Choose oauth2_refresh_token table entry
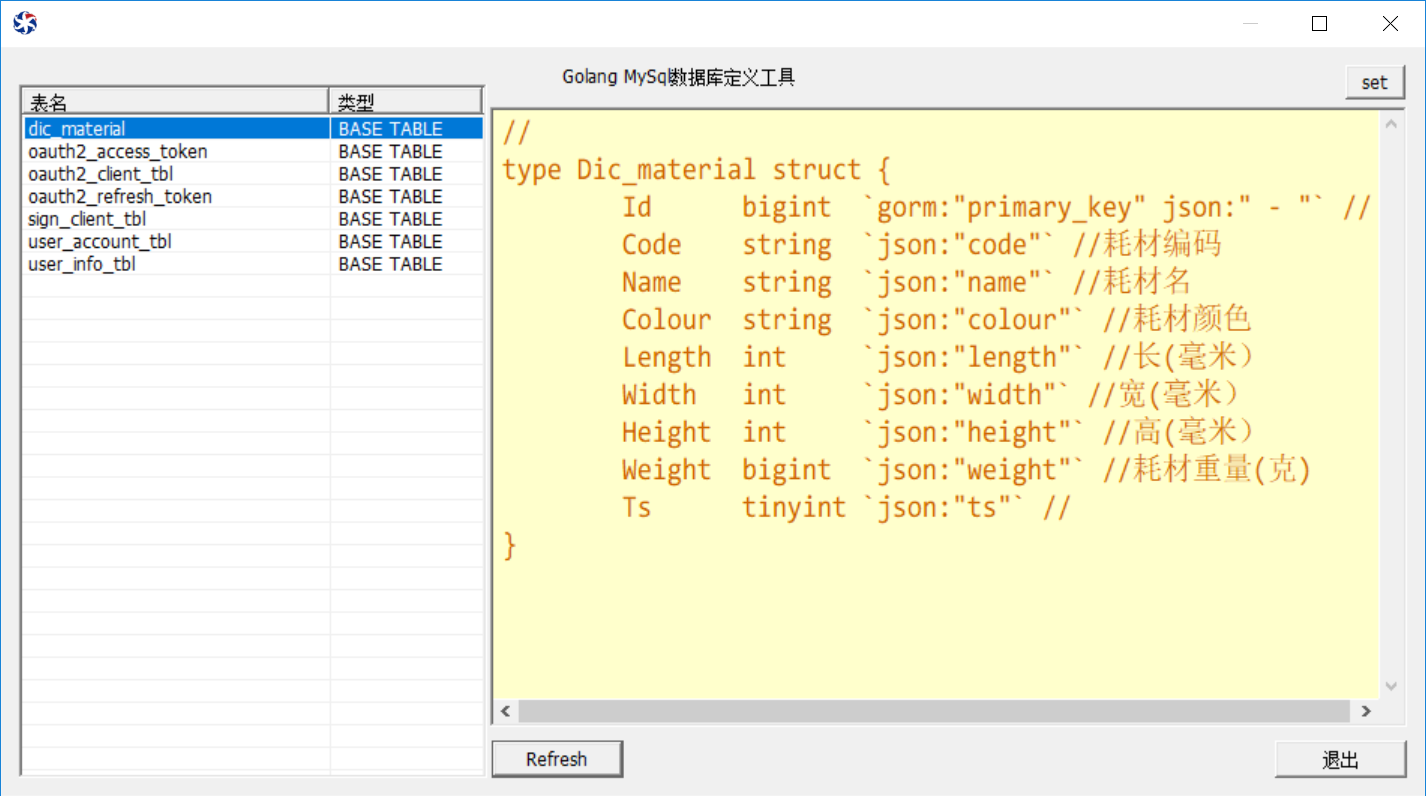The width and height of the screenshot is (1426, 796). (120, 197)
